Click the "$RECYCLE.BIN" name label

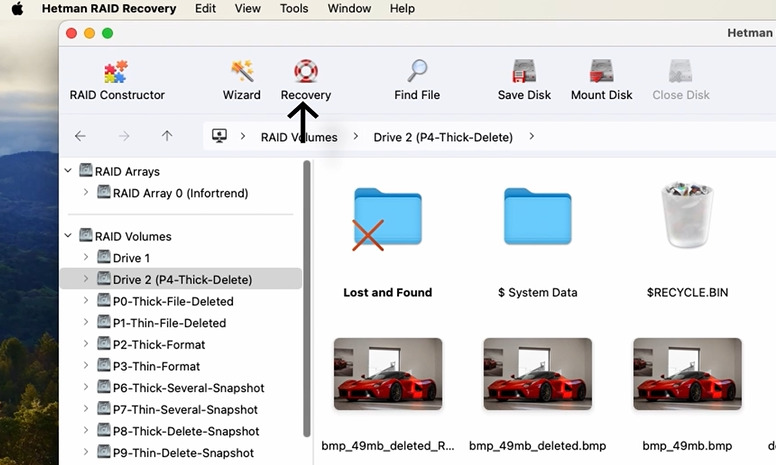pyautogui.click(x=687, y=292)
